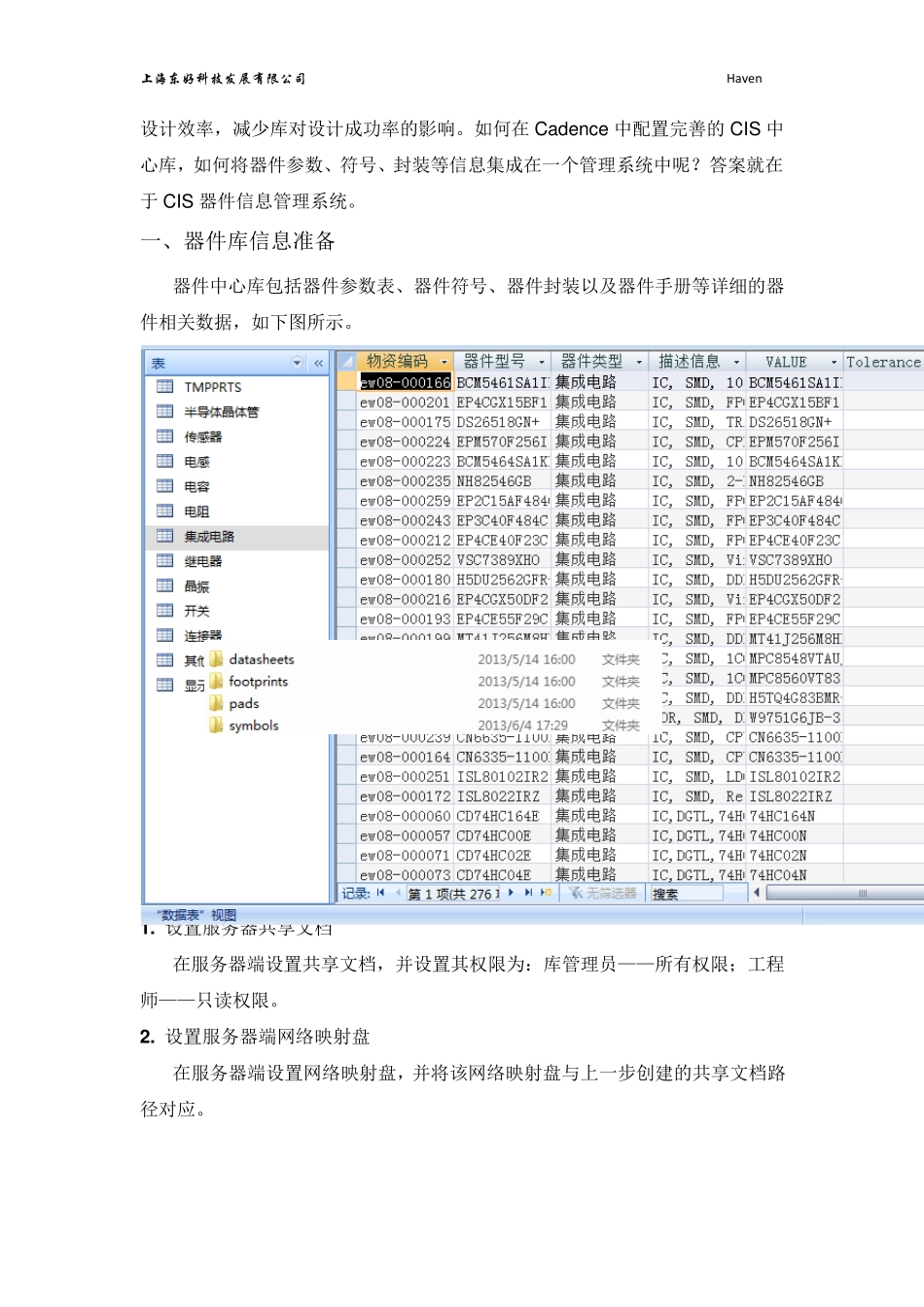Select all rows via grid corner box
This screenshot has height=1307, width=924.
point(345,362)
